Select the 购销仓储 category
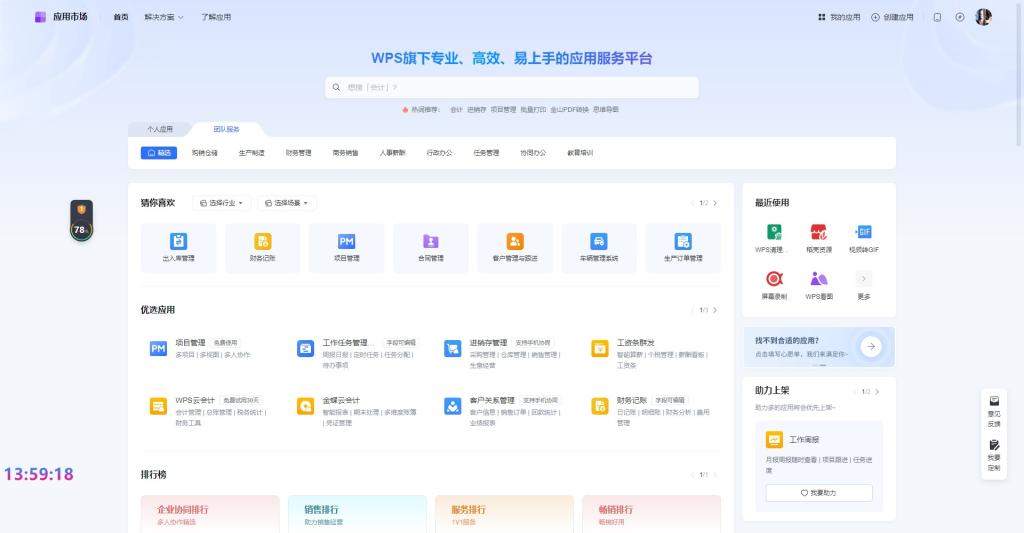 [204, 153]
